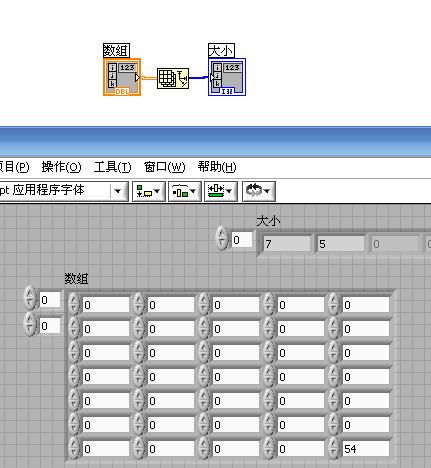Screen dimensions: 431x468
Task: Click the 大小 label on front panel
Action: (x=268, y=221)
